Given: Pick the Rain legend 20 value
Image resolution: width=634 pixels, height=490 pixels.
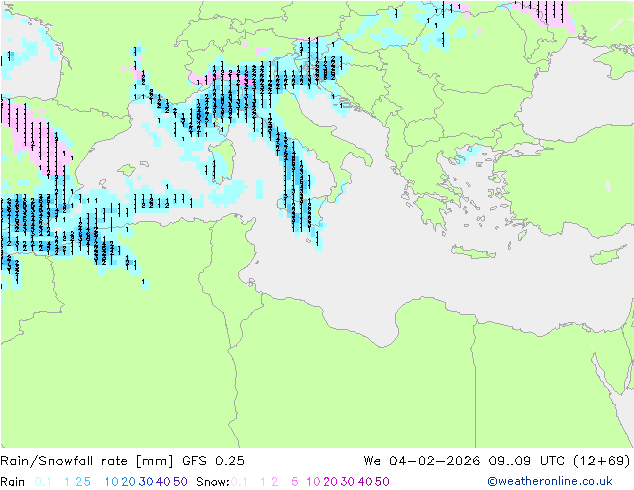Looking at the screenshot, I should (128, 482).
